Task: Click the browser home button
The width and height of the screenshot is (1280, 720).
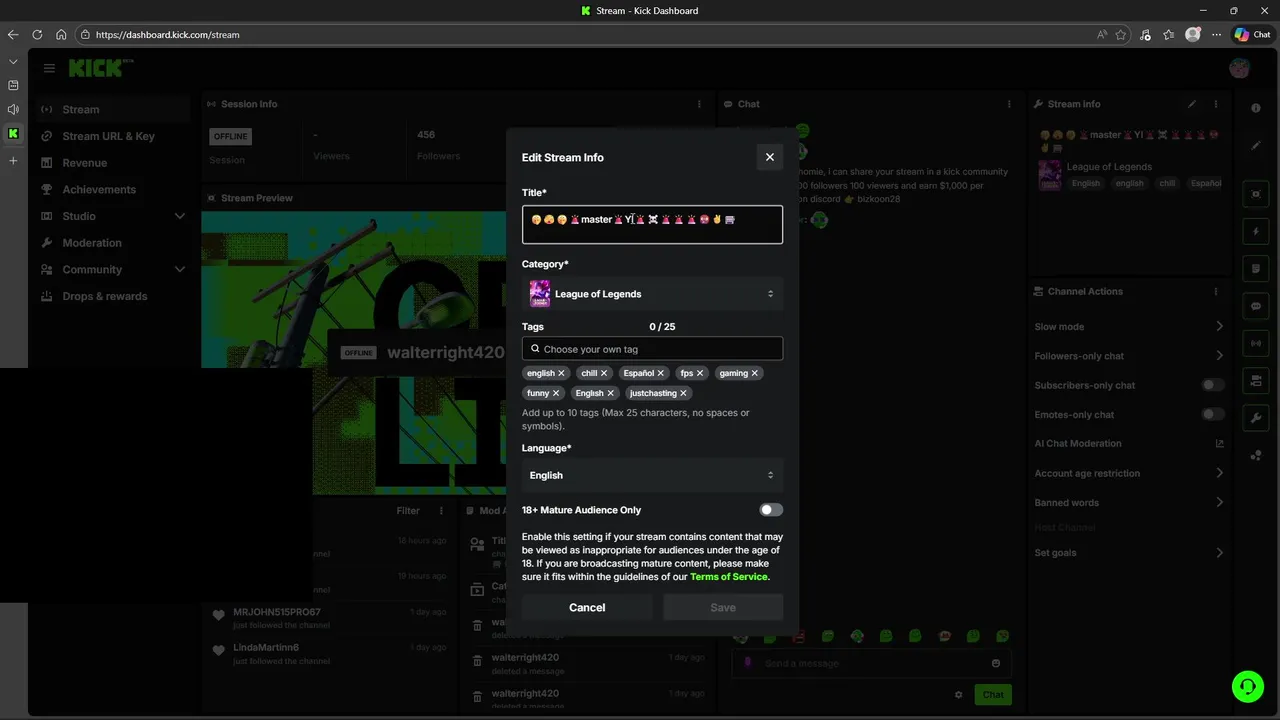Action: pyautogui.click(x=61, y=34)
